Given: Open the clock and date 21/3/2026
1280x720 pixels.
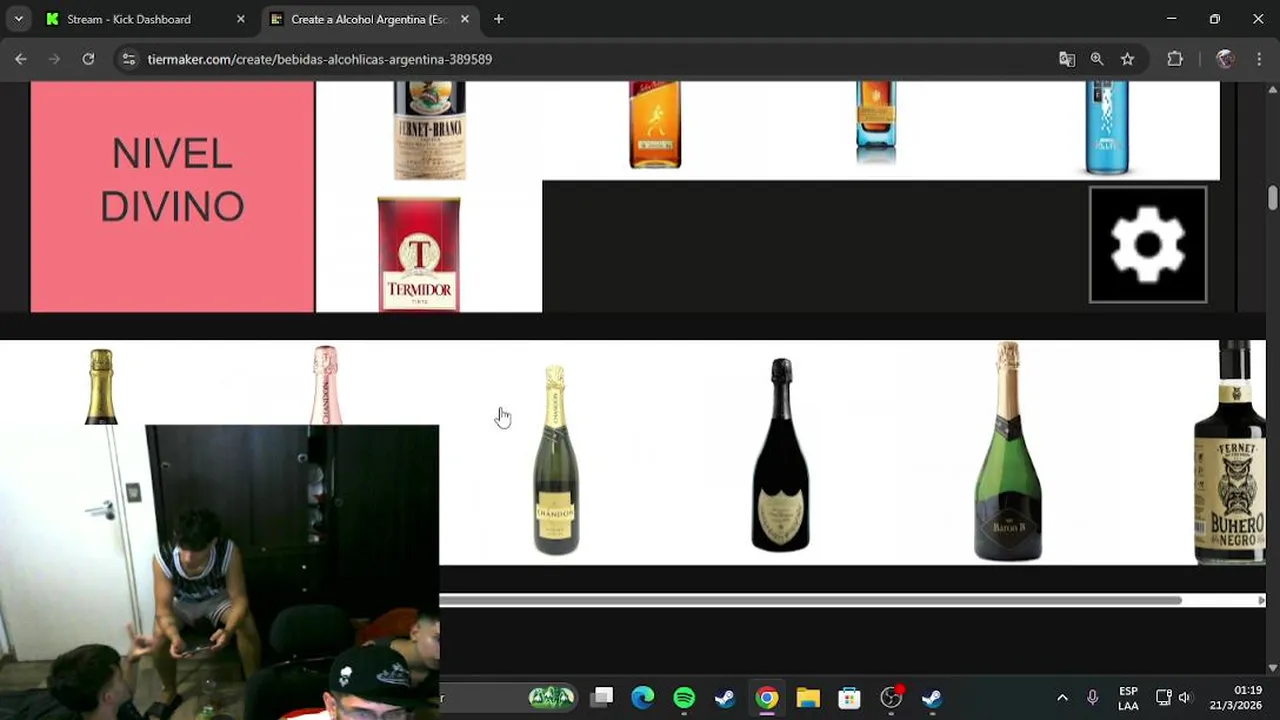Looking at the screenshot, I should pyautogui.click(x=1236, y=698).
